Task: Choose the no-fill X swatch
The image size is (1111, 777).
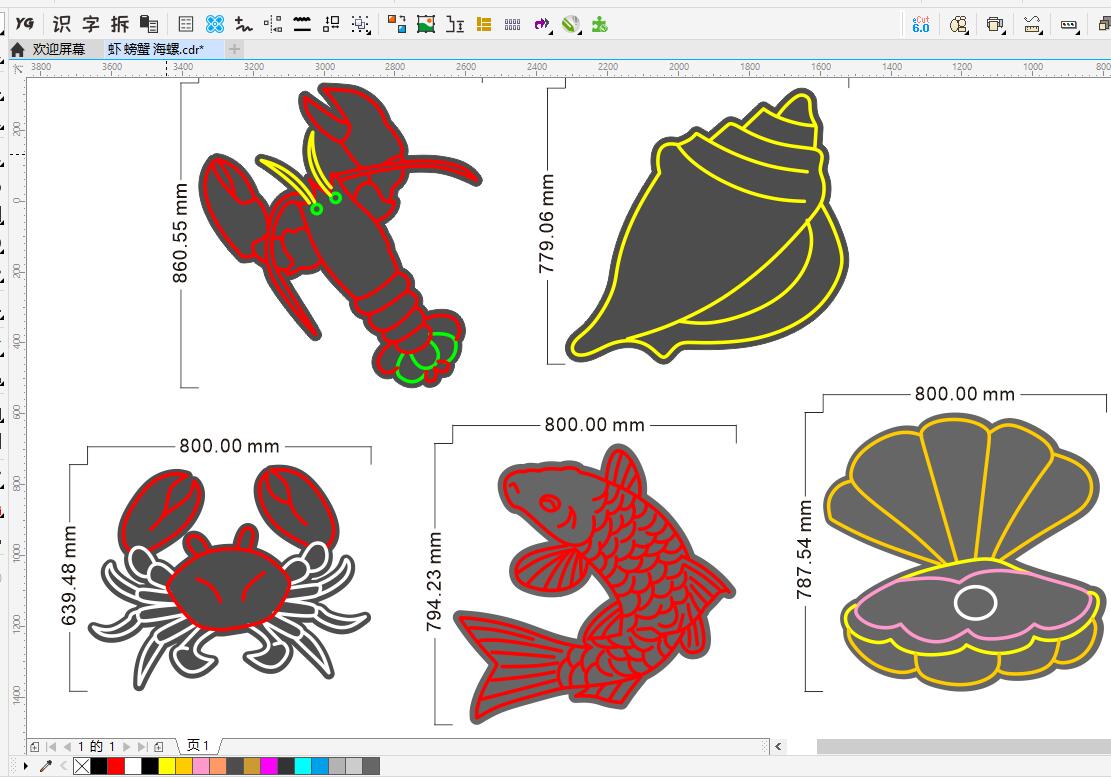Action: pos(82,766)
